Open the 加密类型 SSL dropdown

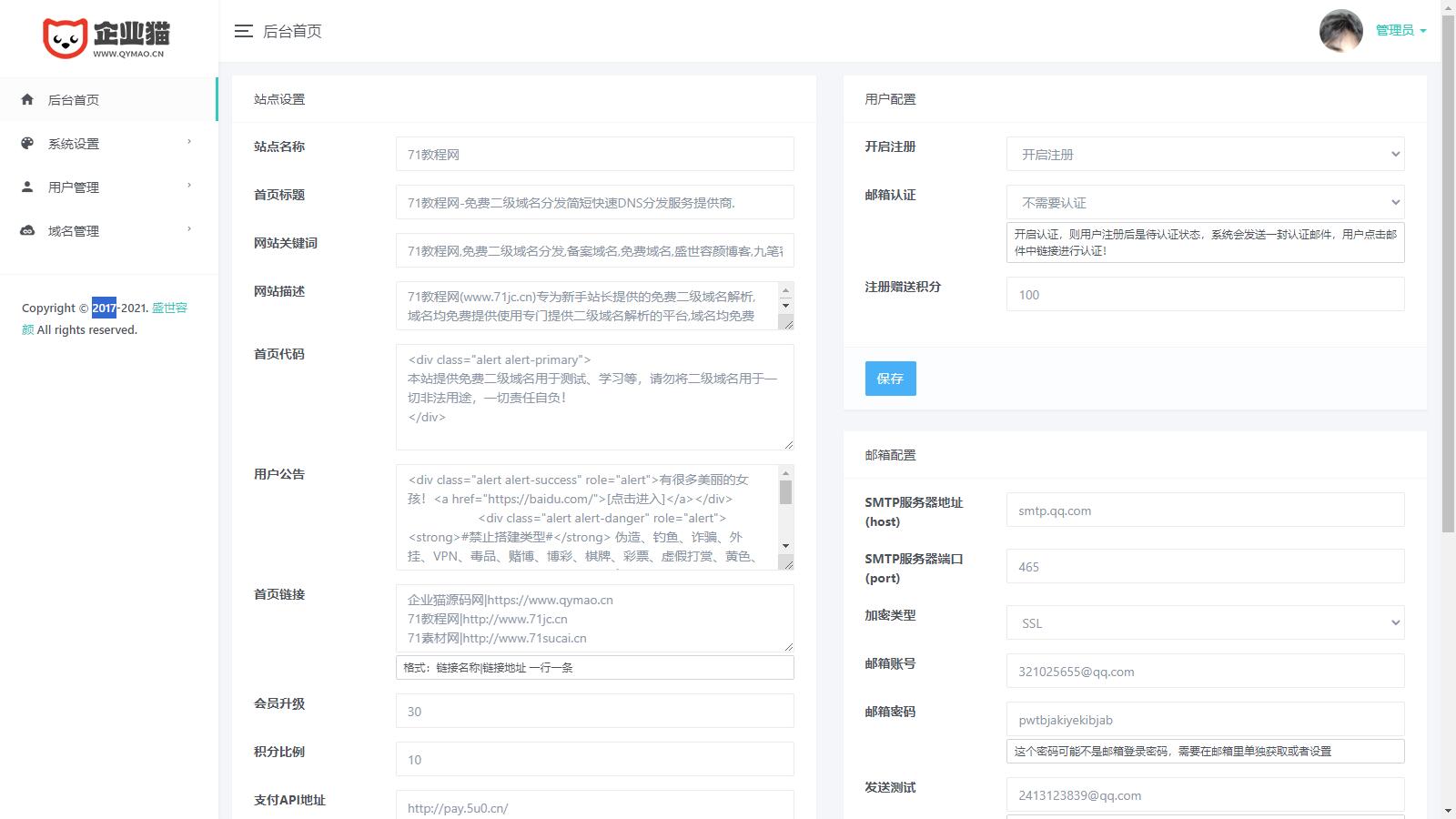click(1205, 623)
